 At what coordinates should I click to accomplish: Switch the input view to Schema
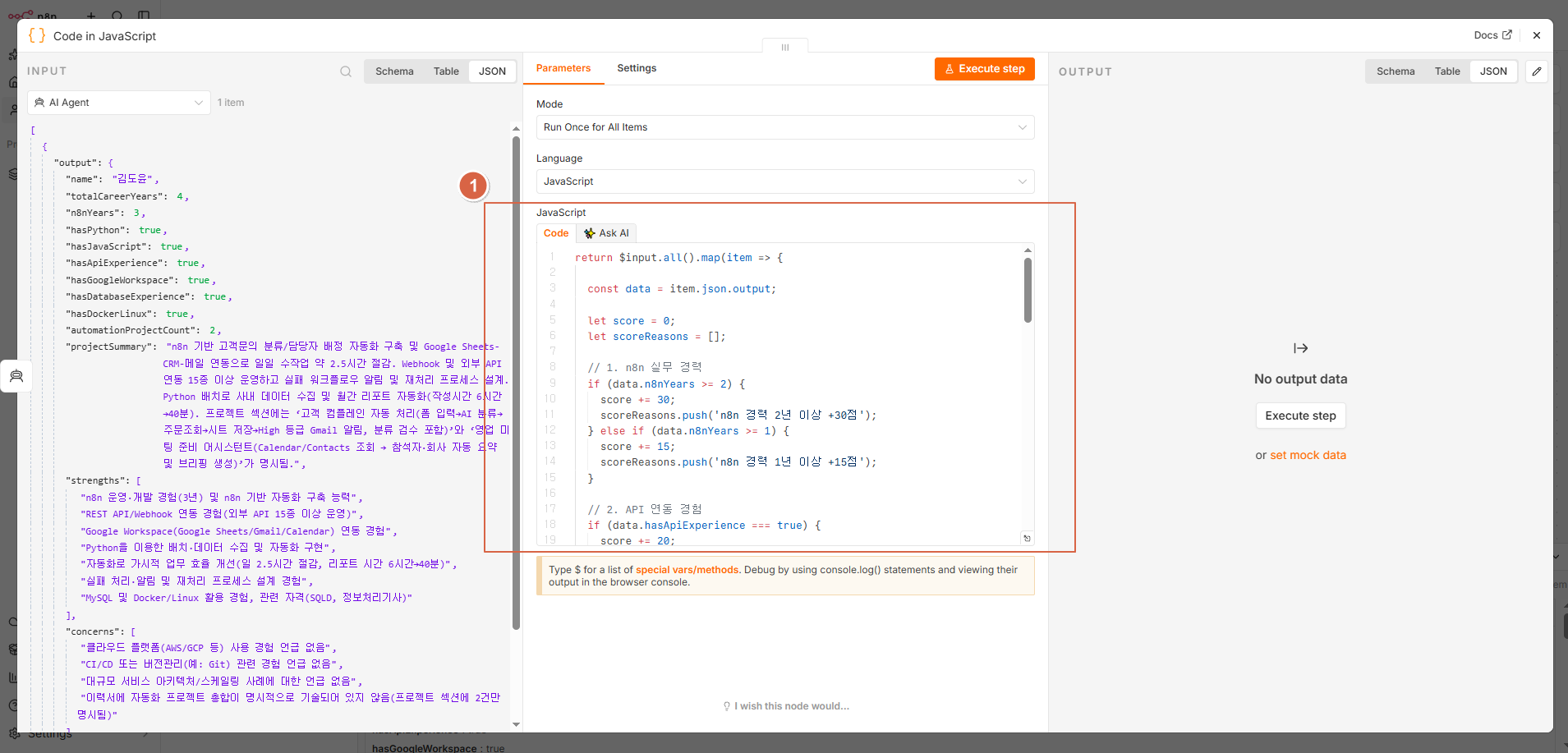(x=394, y=71)
